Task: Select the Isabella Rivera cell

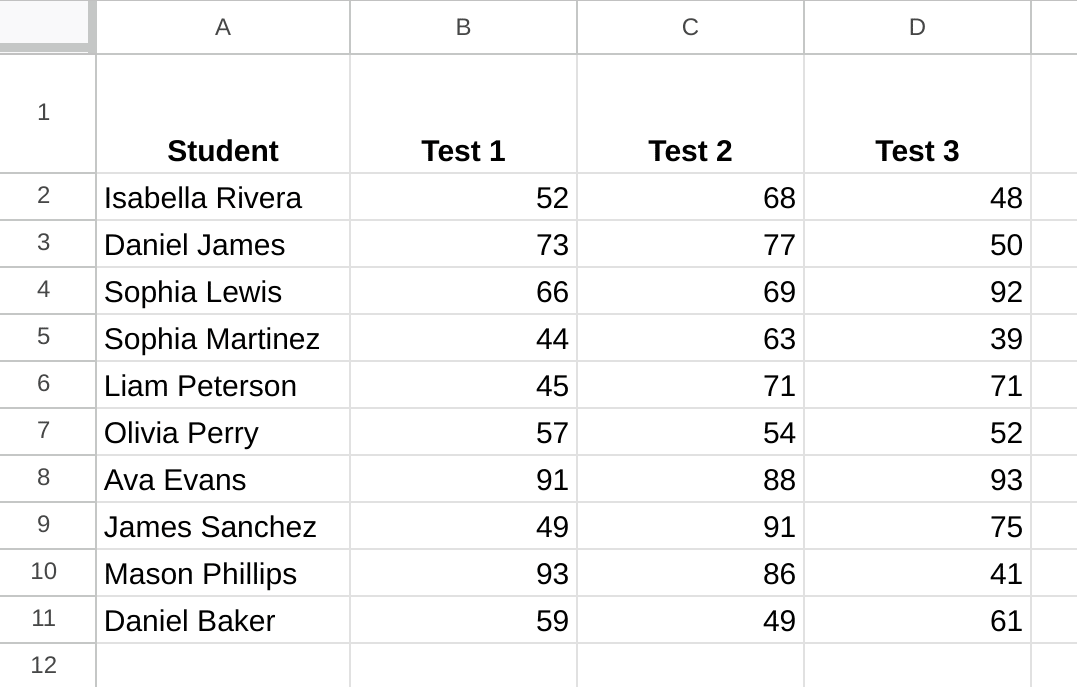Action: click(x=223, y=197)
